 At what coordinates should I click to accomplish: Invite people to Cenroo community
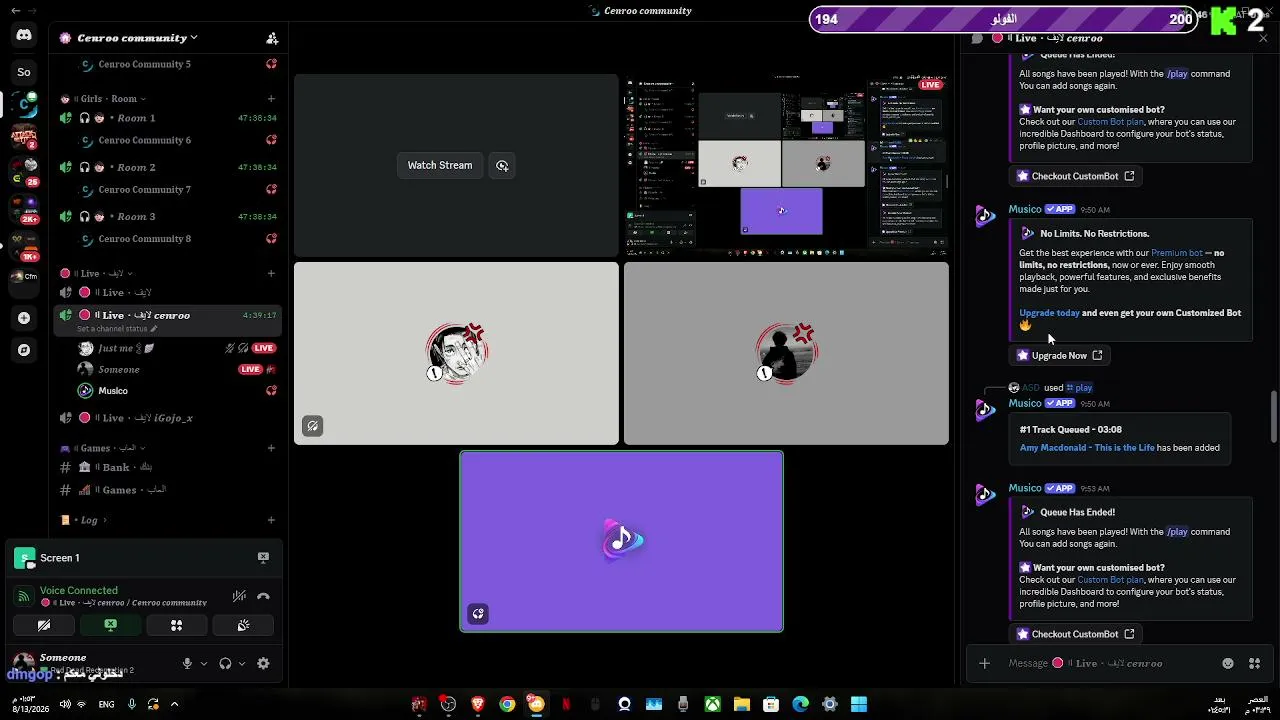[272, 38]
